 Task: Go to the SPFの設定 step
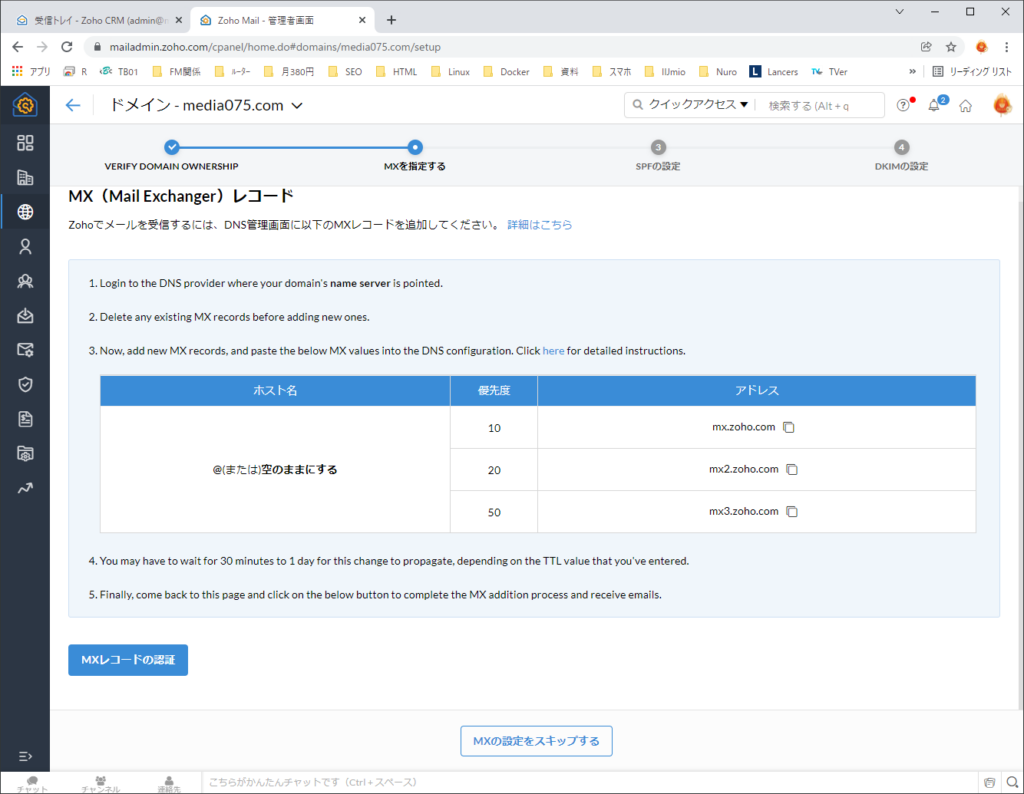(x=658, y=155)
